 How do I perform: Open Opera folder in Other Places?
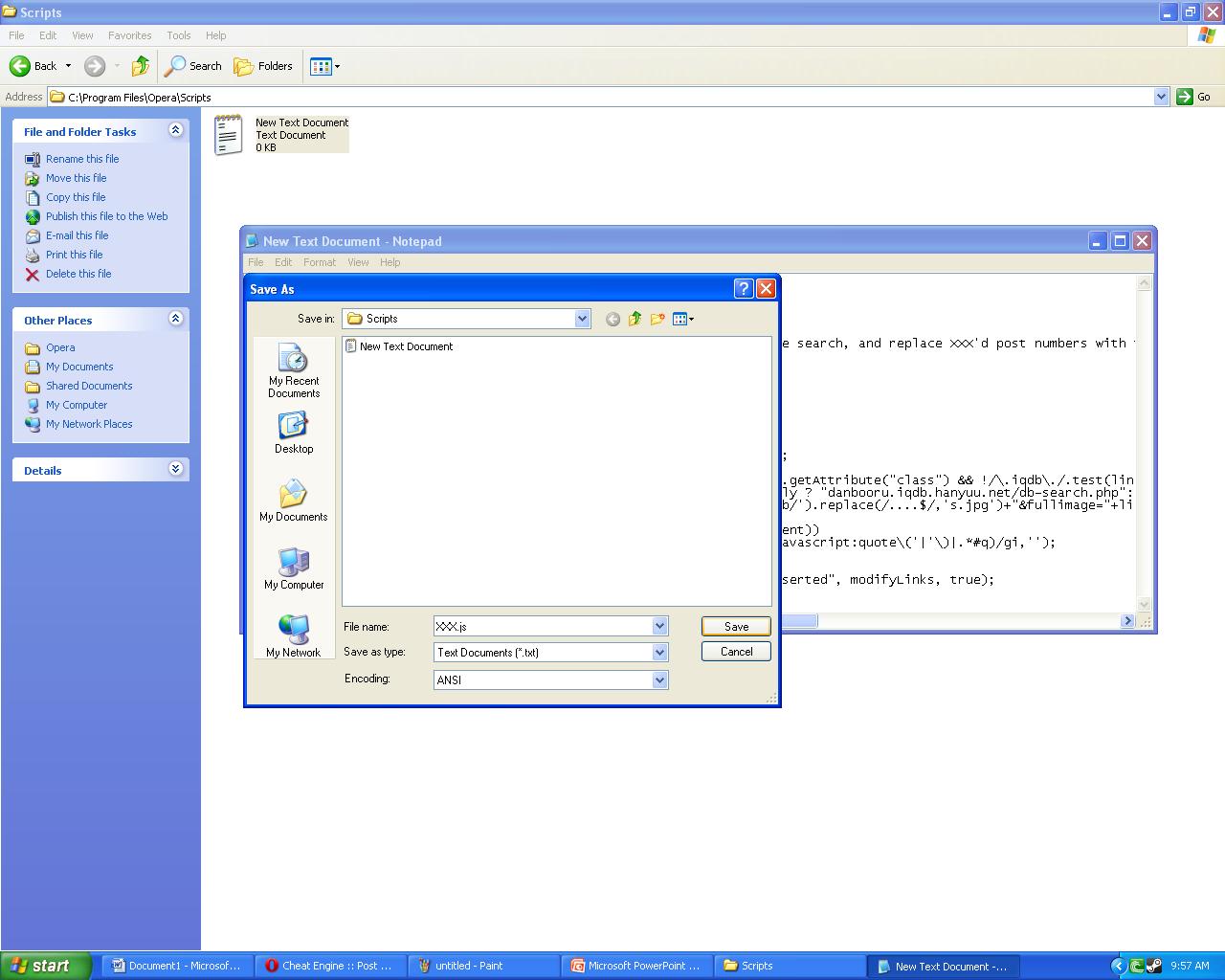pyautogui.click(x=60, y=347)
